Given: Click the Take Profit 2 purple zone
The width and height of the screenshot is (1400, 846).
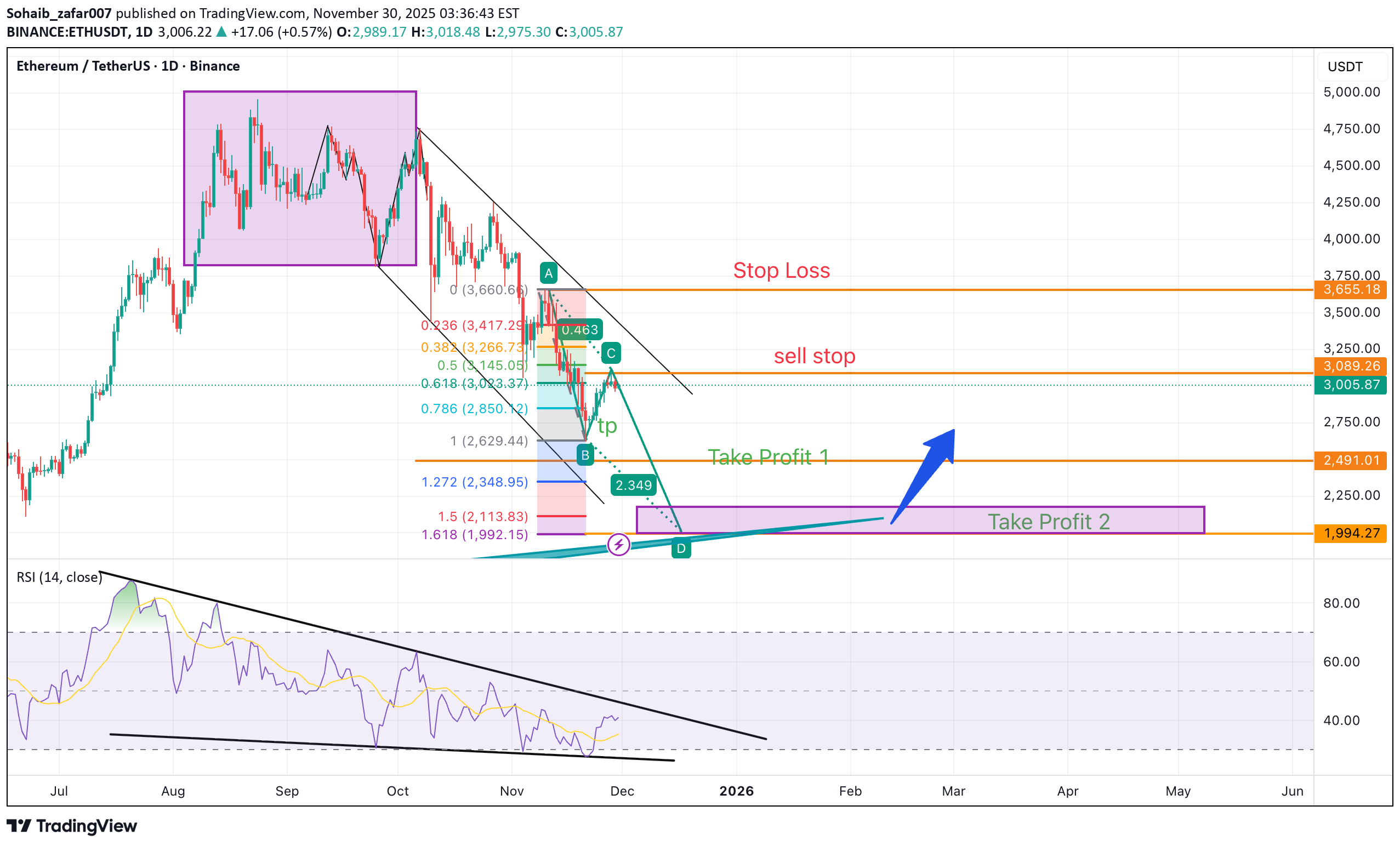Looking at the screenshot, I should click(1048, 521).
